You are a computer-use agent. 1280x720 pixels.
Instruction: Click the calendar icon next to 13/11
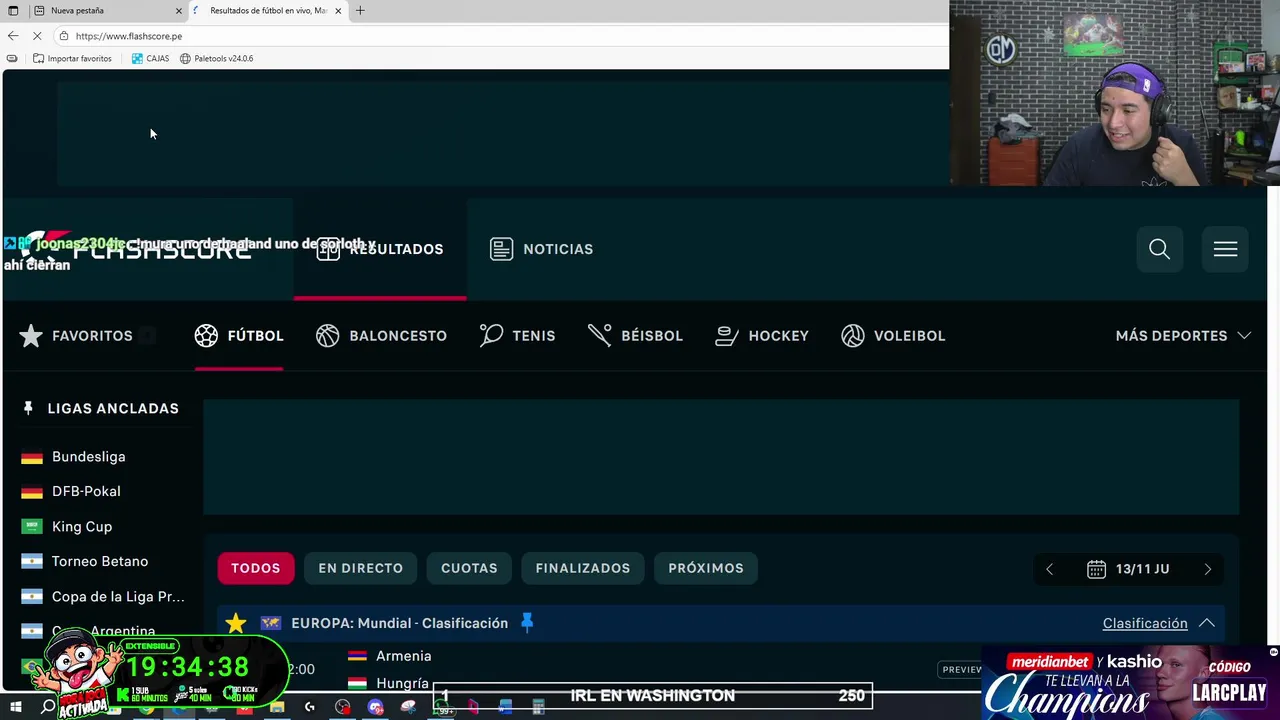coord(1096,569)
